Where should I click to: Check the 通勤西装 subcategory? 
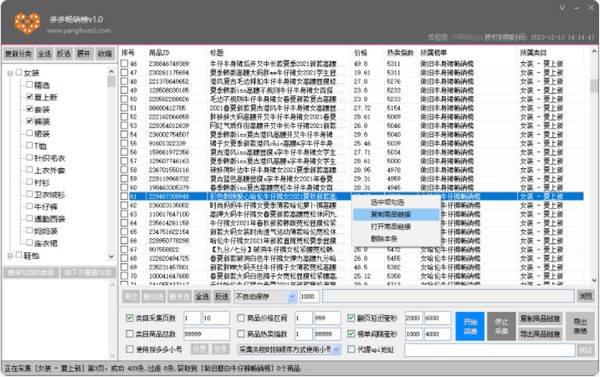[x=29, y=219]
